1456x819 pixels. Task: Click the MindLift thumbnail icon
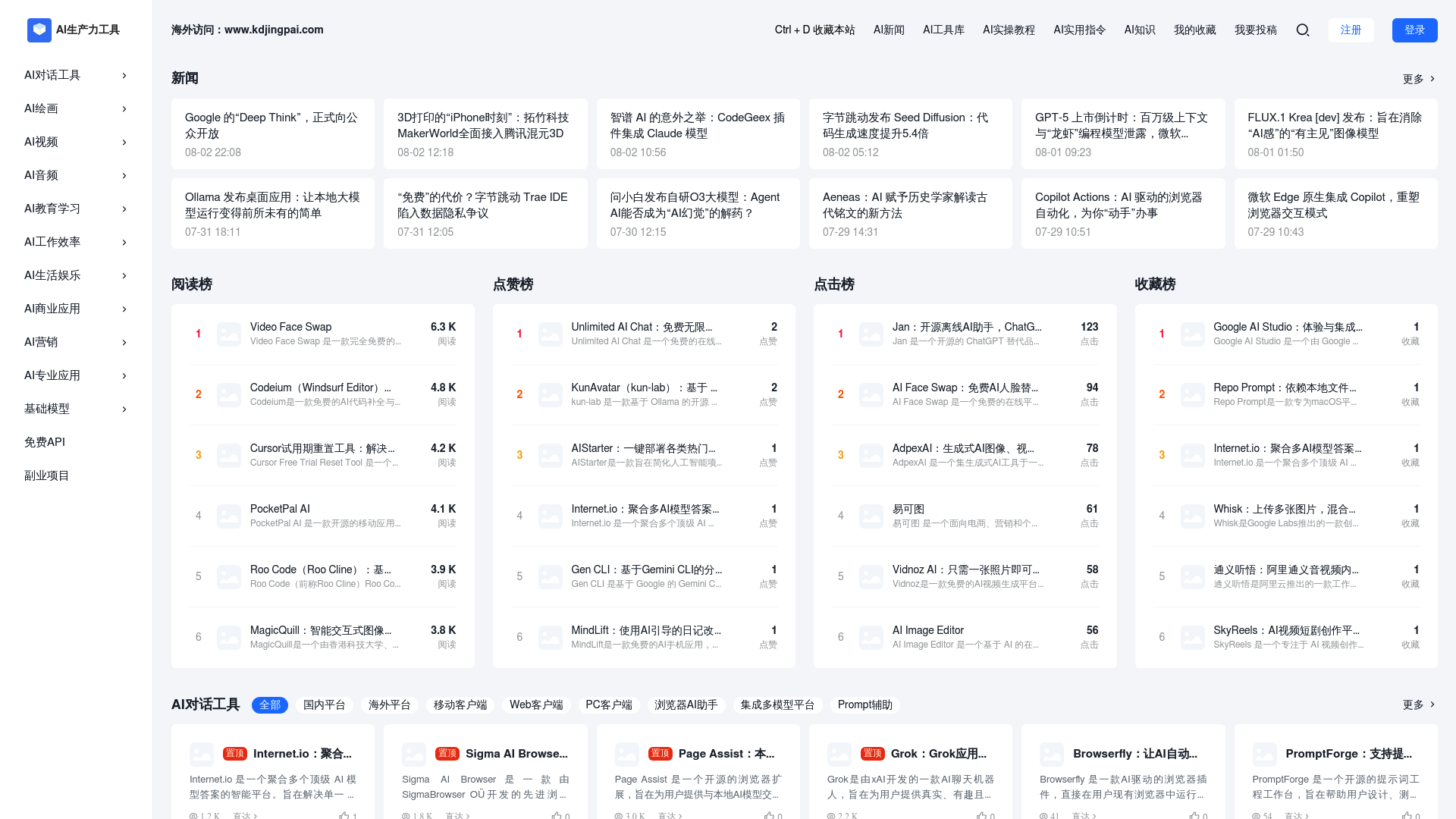pos(551,637)
